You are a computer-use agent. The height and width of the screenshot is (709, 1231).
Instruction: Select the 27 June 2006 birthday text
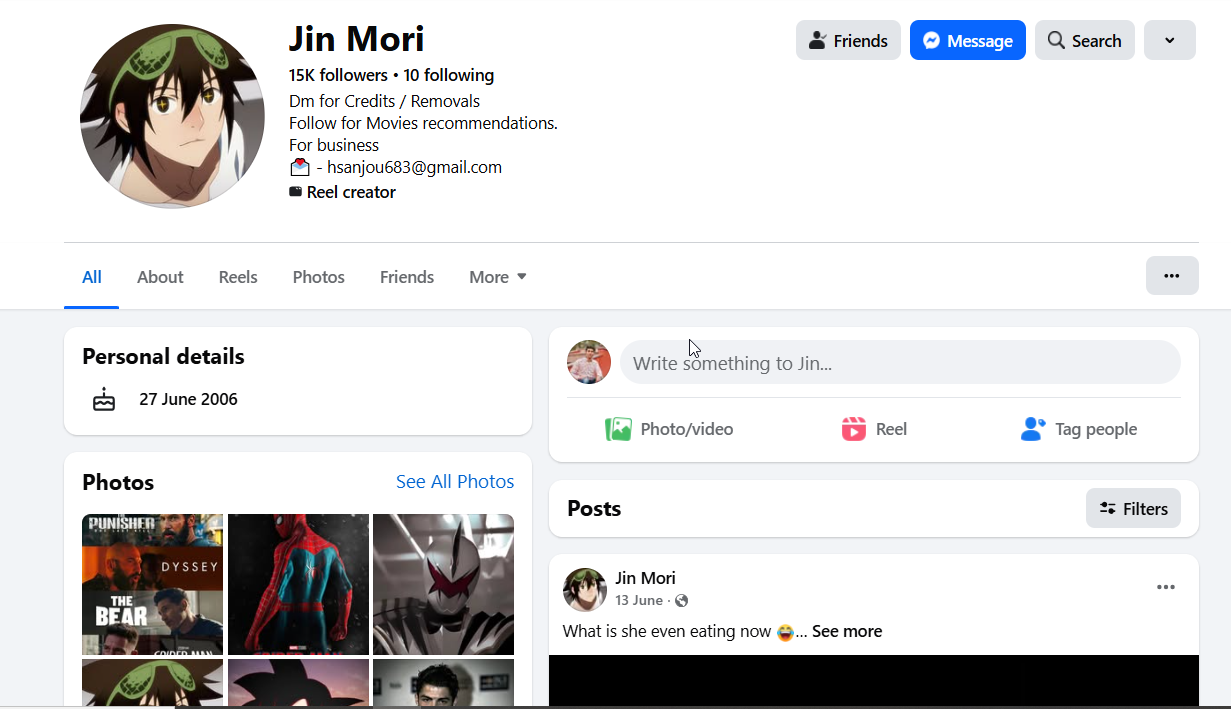[188, 399]
